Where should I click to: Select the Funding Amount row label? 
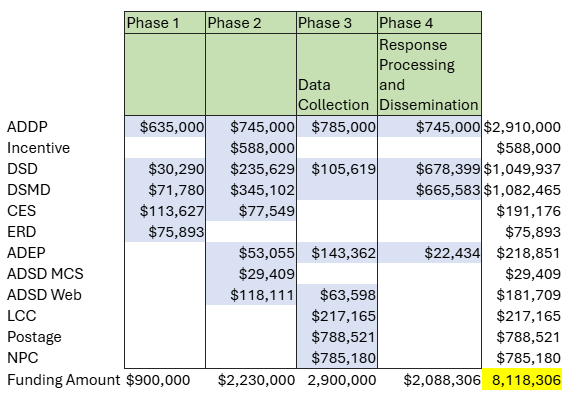(63, 380)
